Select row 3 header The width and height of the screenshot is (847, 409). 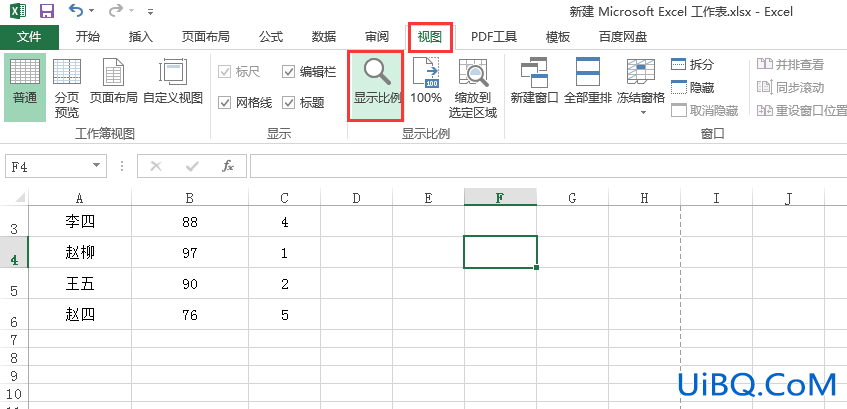tap(14, 222)
